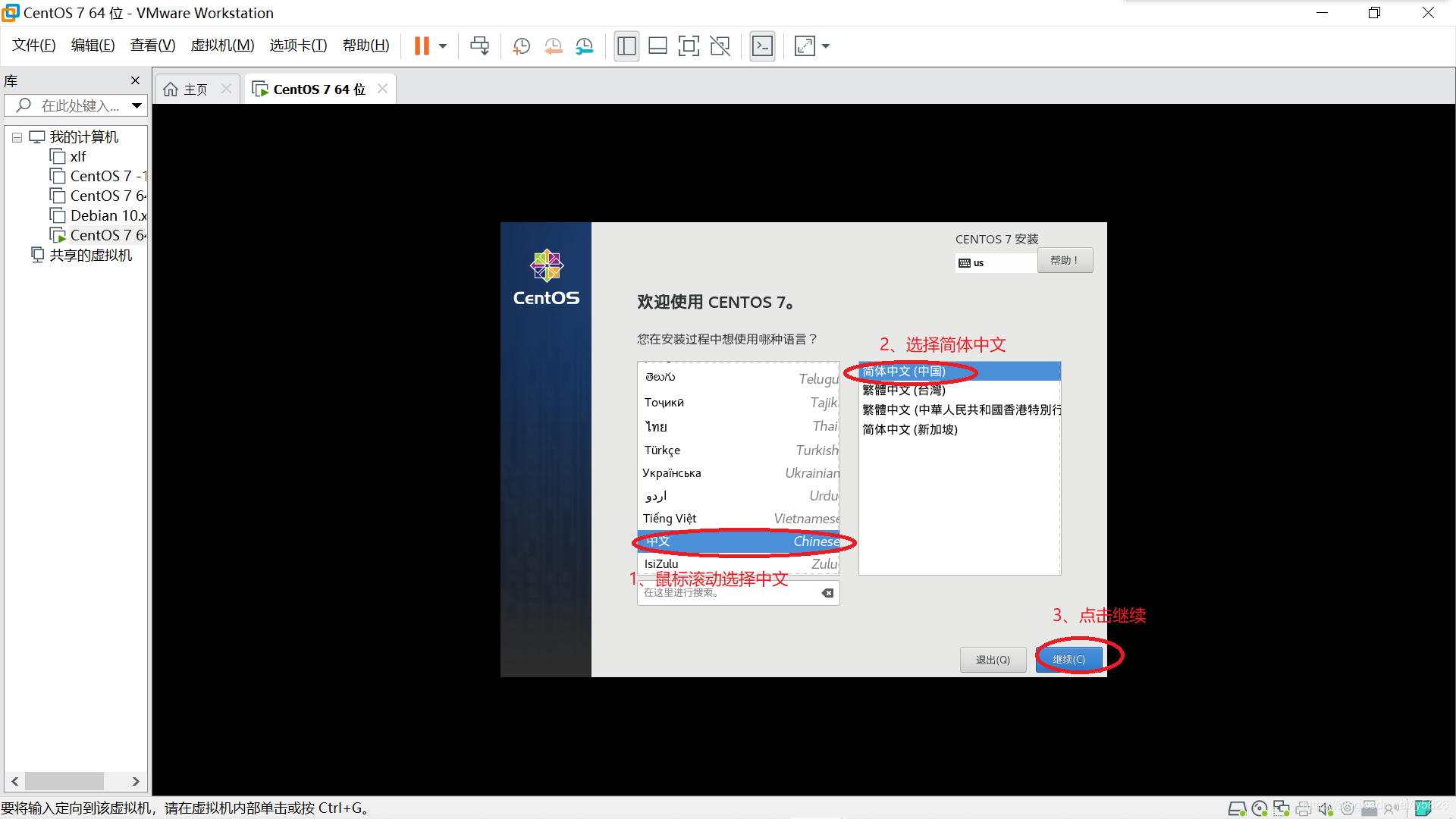Pause the virtual machine with orange pause button
The height and width of the screenshot is (819, 1456).
[422, 46]
